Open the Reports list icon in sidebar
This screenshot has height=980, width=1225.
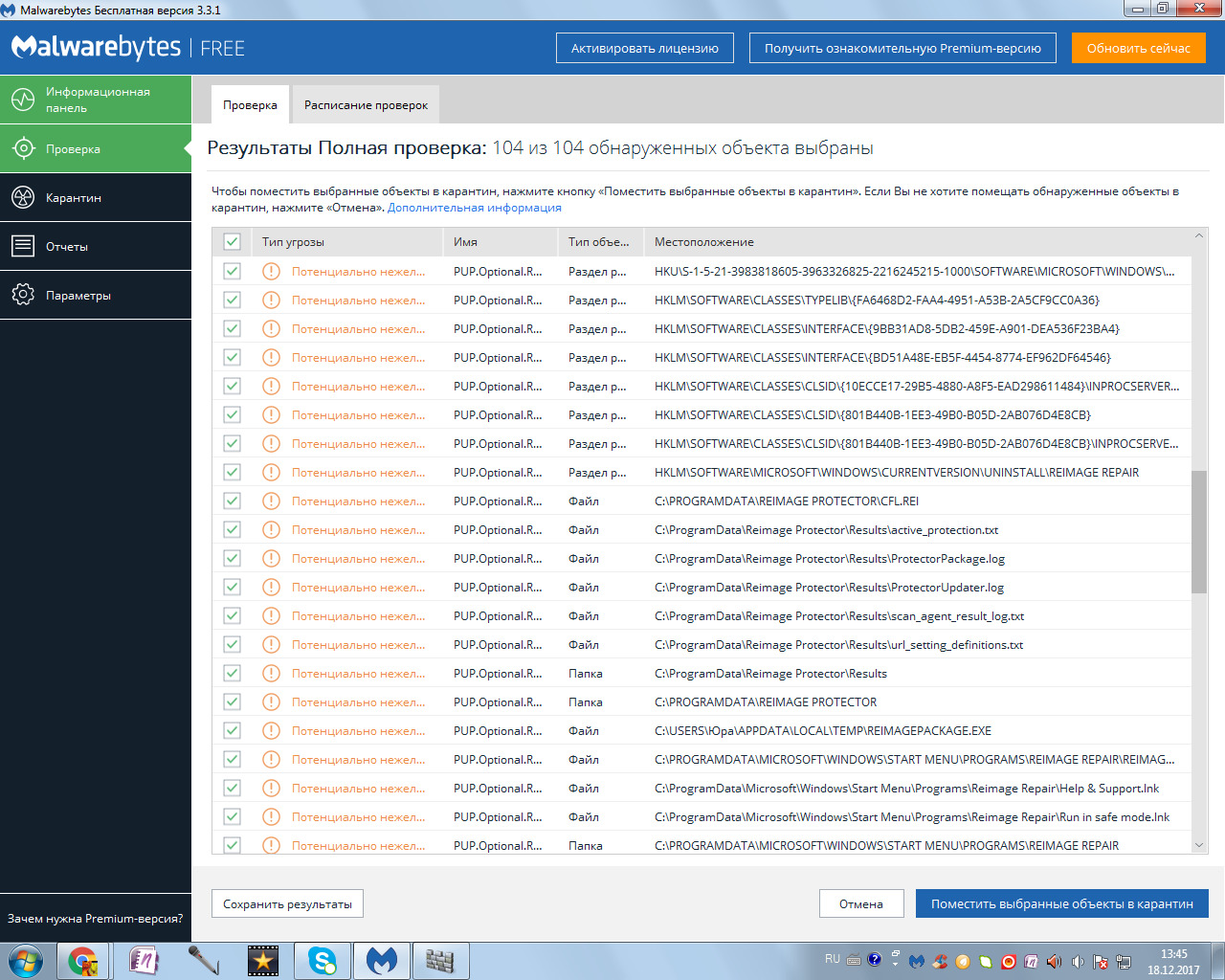click(23, 246)
